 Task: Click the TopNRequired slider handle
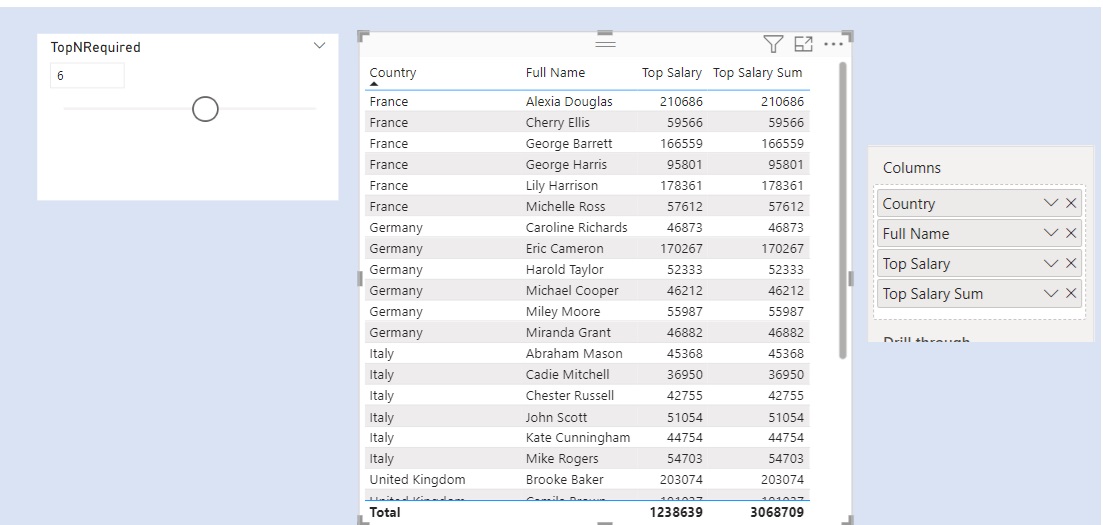205,109
